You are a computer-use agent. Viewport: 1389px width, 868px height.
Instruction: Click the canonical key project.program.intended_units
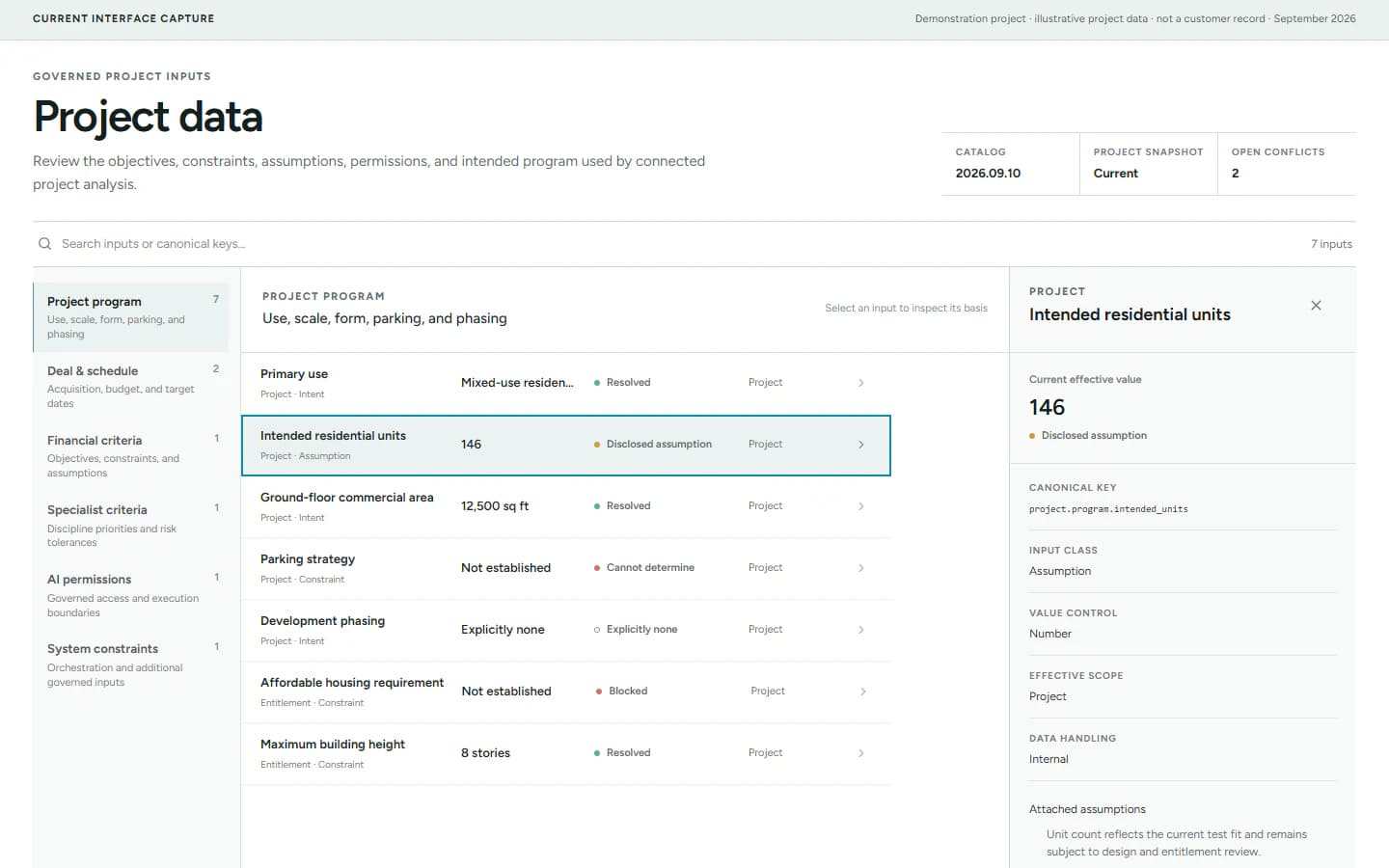coord(1108,509)
